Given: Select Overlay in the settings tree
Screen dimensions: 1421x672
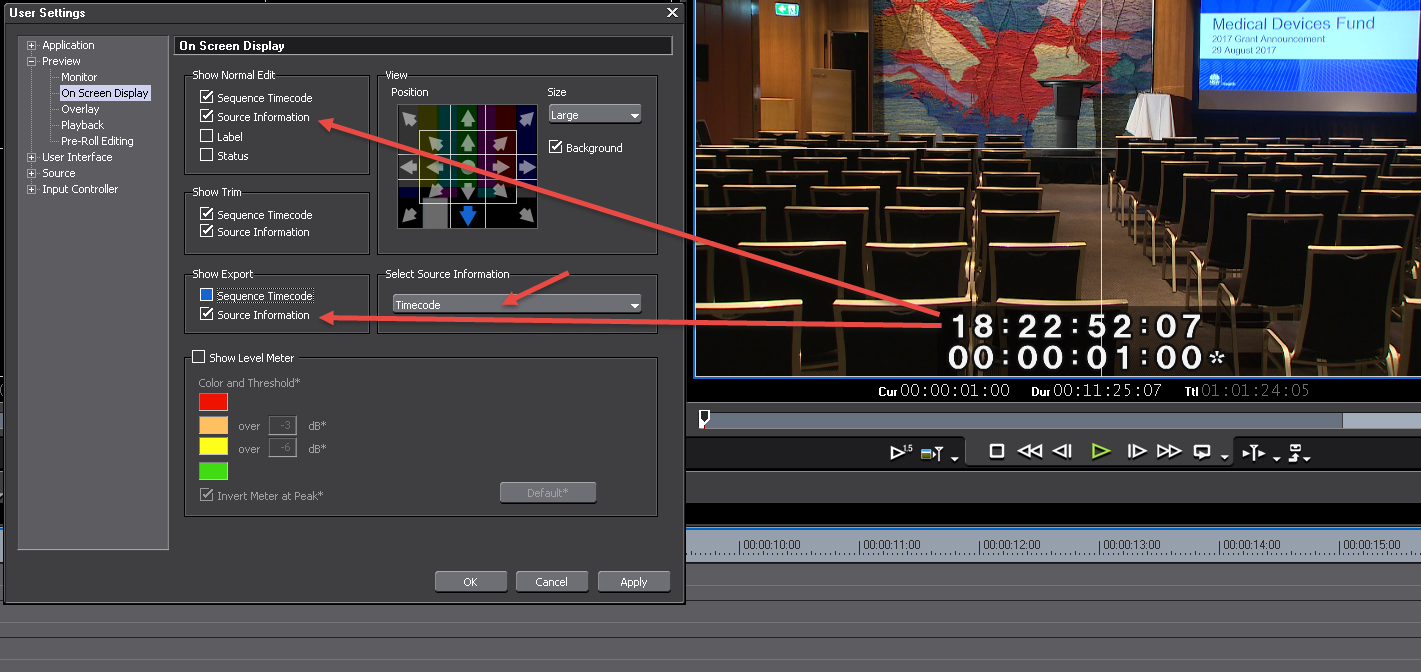Looking at the screenshot, I should pyautogui.click(x=80, y=109).
